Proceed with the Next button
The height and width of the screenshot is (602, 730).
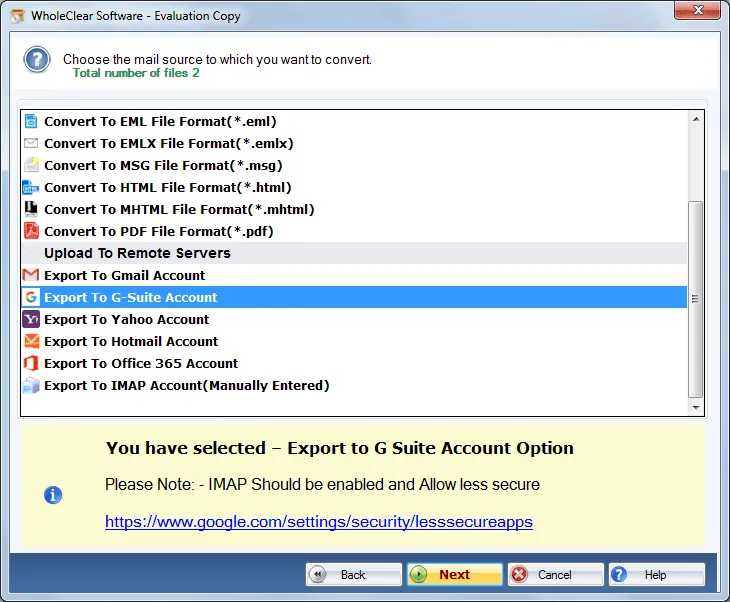click(x=454, y=574)
